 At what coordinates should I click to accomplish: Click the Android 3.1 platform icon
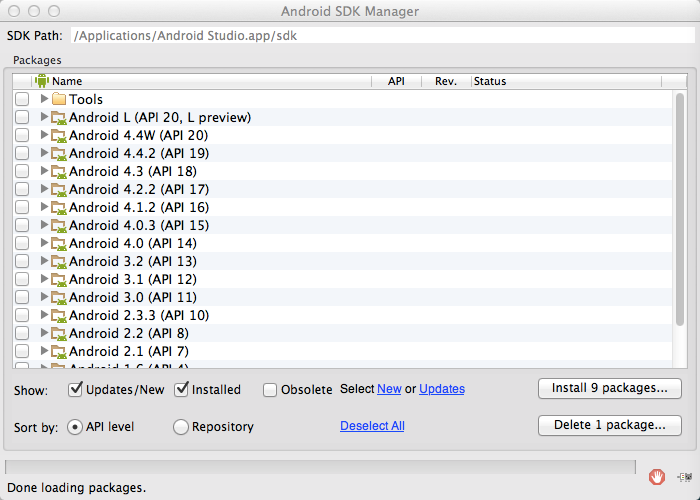pyautogui.click(x=59, y=279)
